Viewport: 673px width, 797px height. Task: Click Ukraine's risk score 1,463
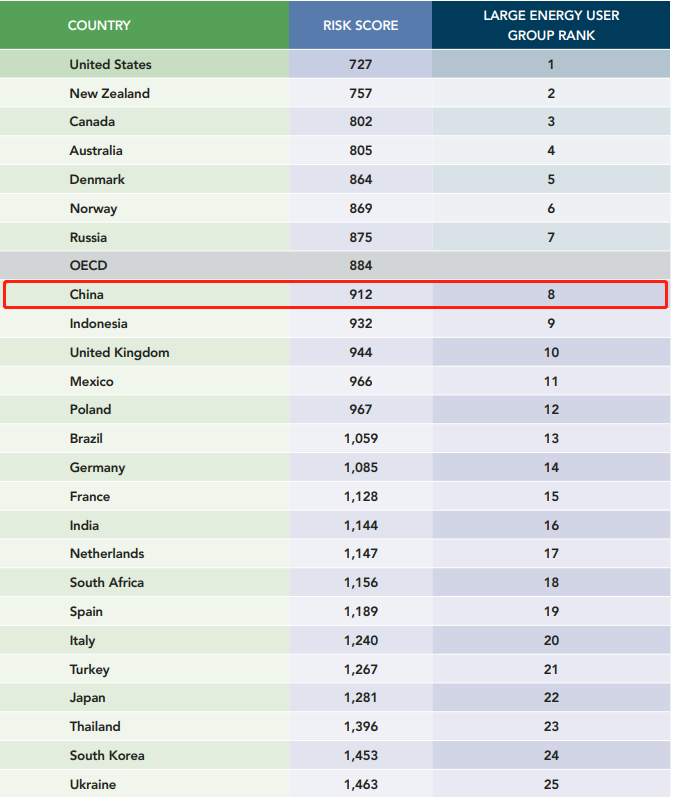pyautogui.click(x=361, y=784)
